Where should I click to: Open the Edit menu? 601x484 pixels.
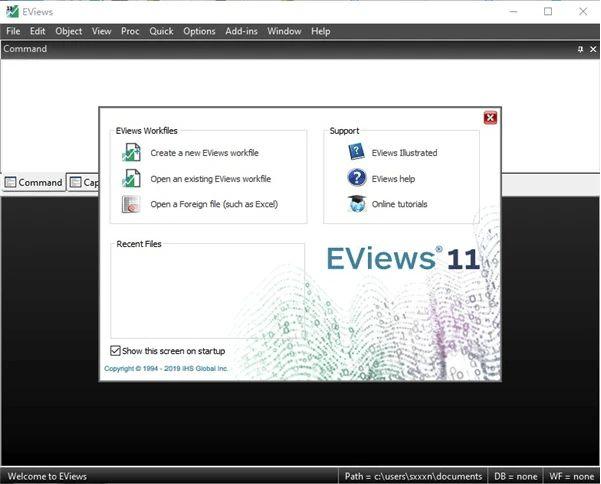pyautogui.click(x=38, y=31)
